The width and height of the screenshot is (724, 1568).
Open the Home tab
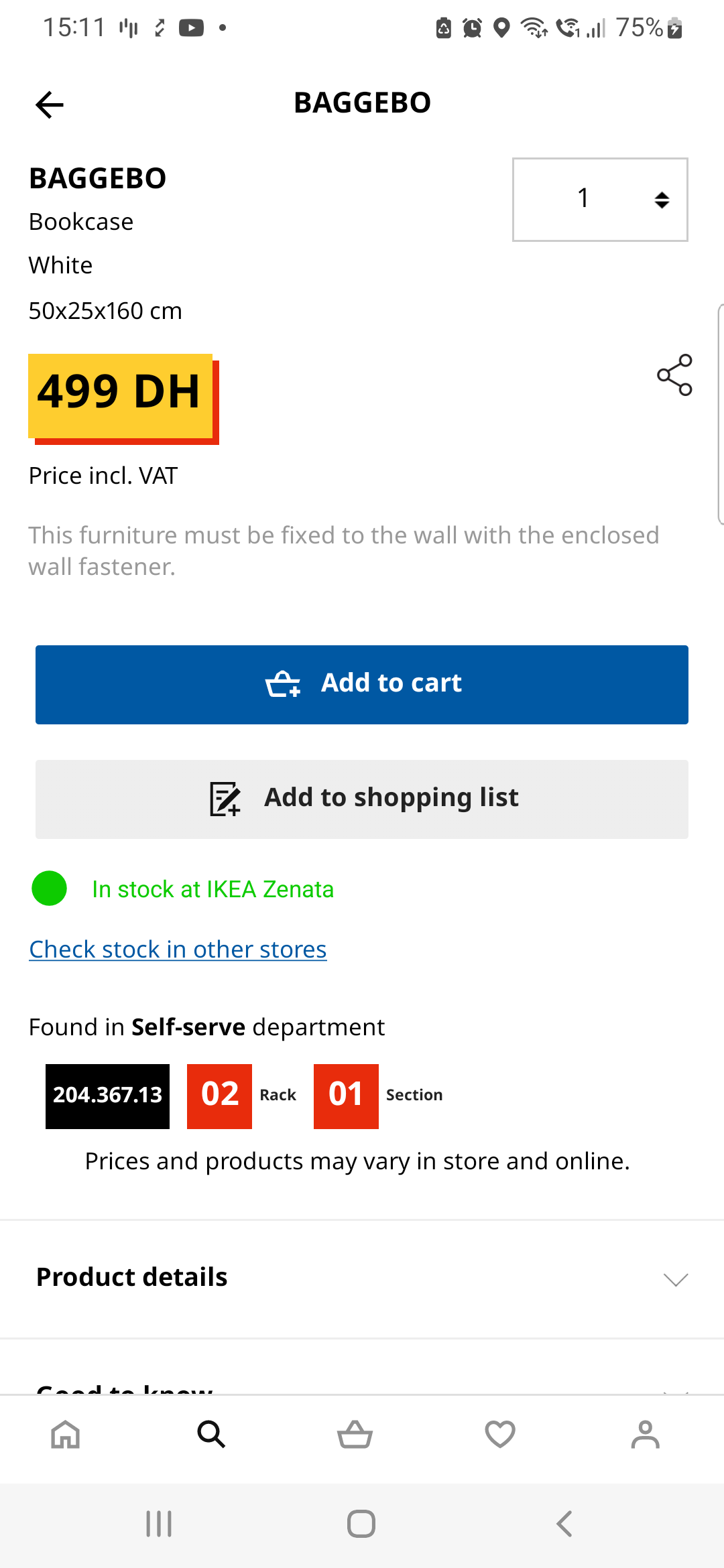tap(66, 1435)
